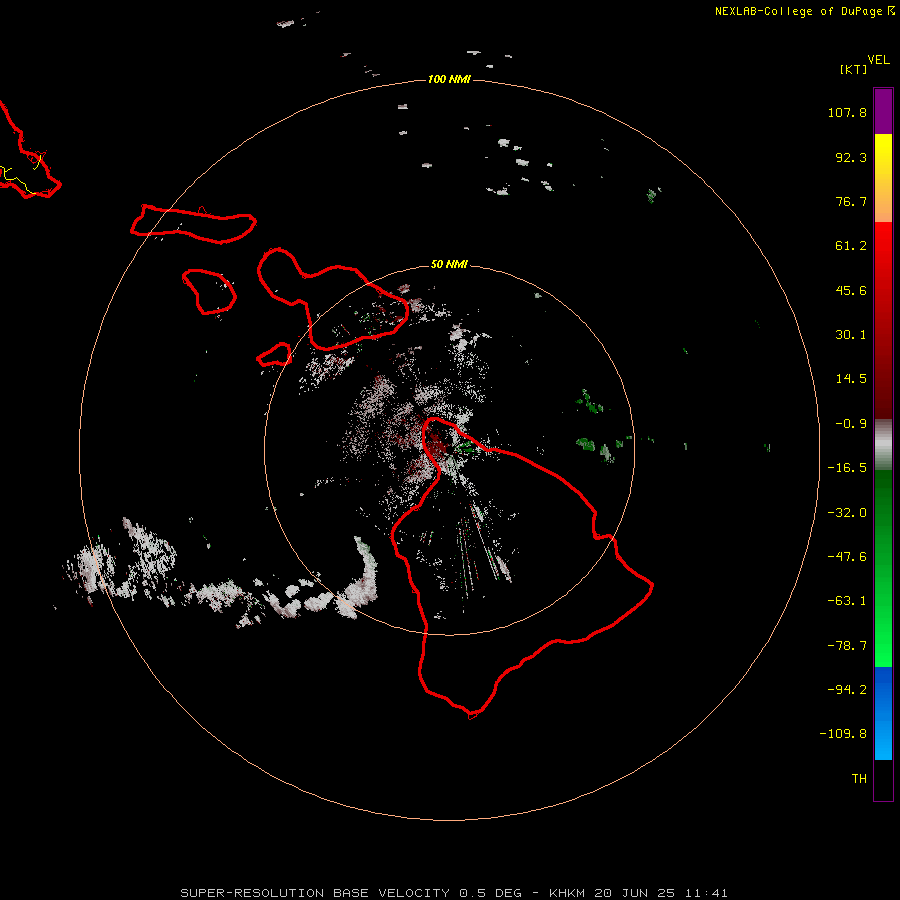
Task: Click the 50 NMI range ring label
Action: (449, 264)
